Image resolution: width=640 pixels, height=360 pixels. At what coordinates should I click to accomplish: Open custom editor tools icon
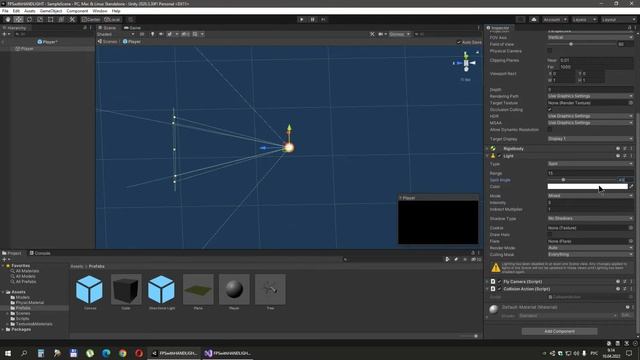pyautogui.click(x=72, y=19)
